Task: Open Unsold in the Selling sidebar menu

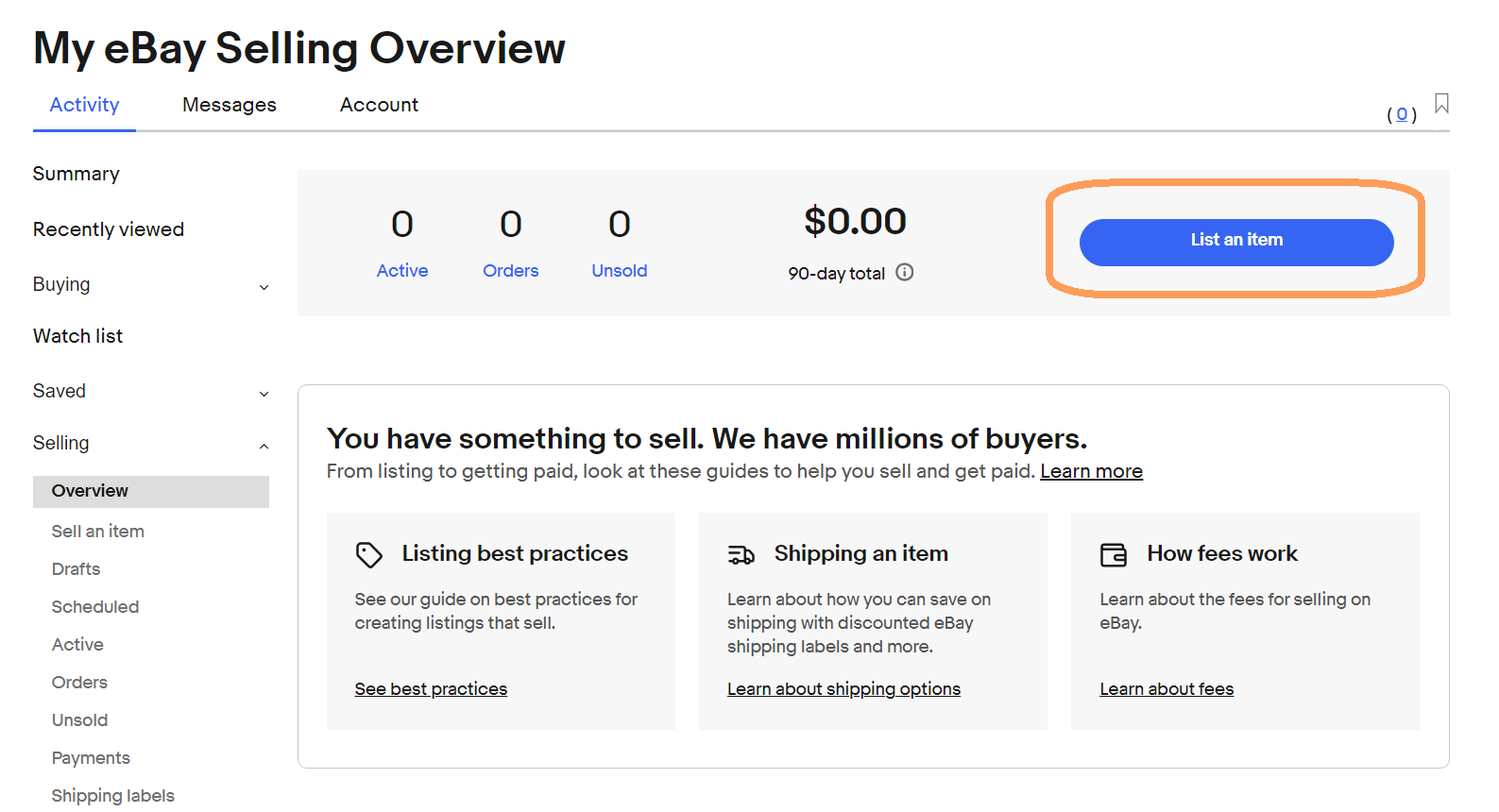Action: tap(79, 720)
